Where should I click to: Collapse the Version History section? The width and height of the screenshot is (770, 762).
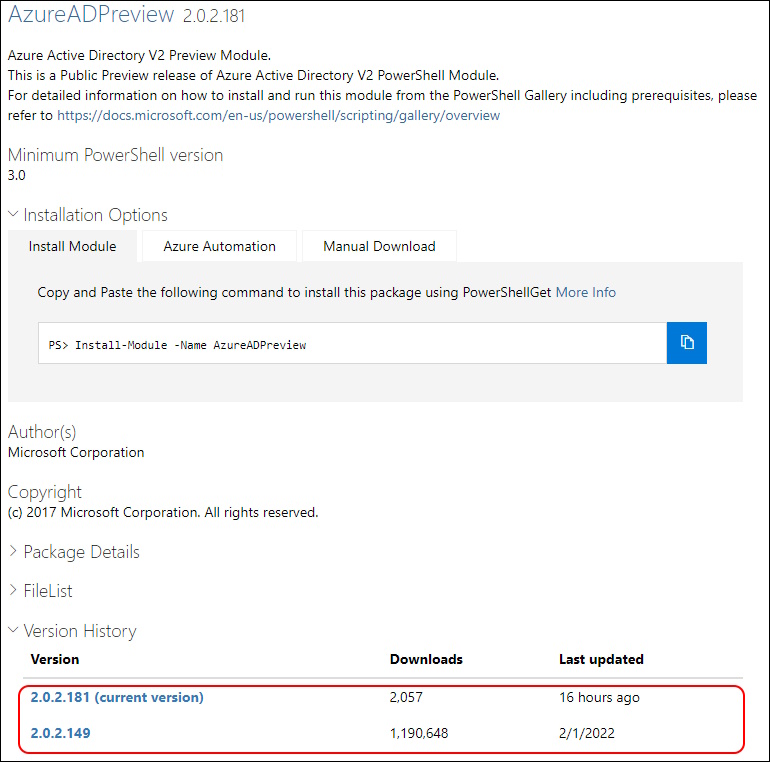coord(73,631)
